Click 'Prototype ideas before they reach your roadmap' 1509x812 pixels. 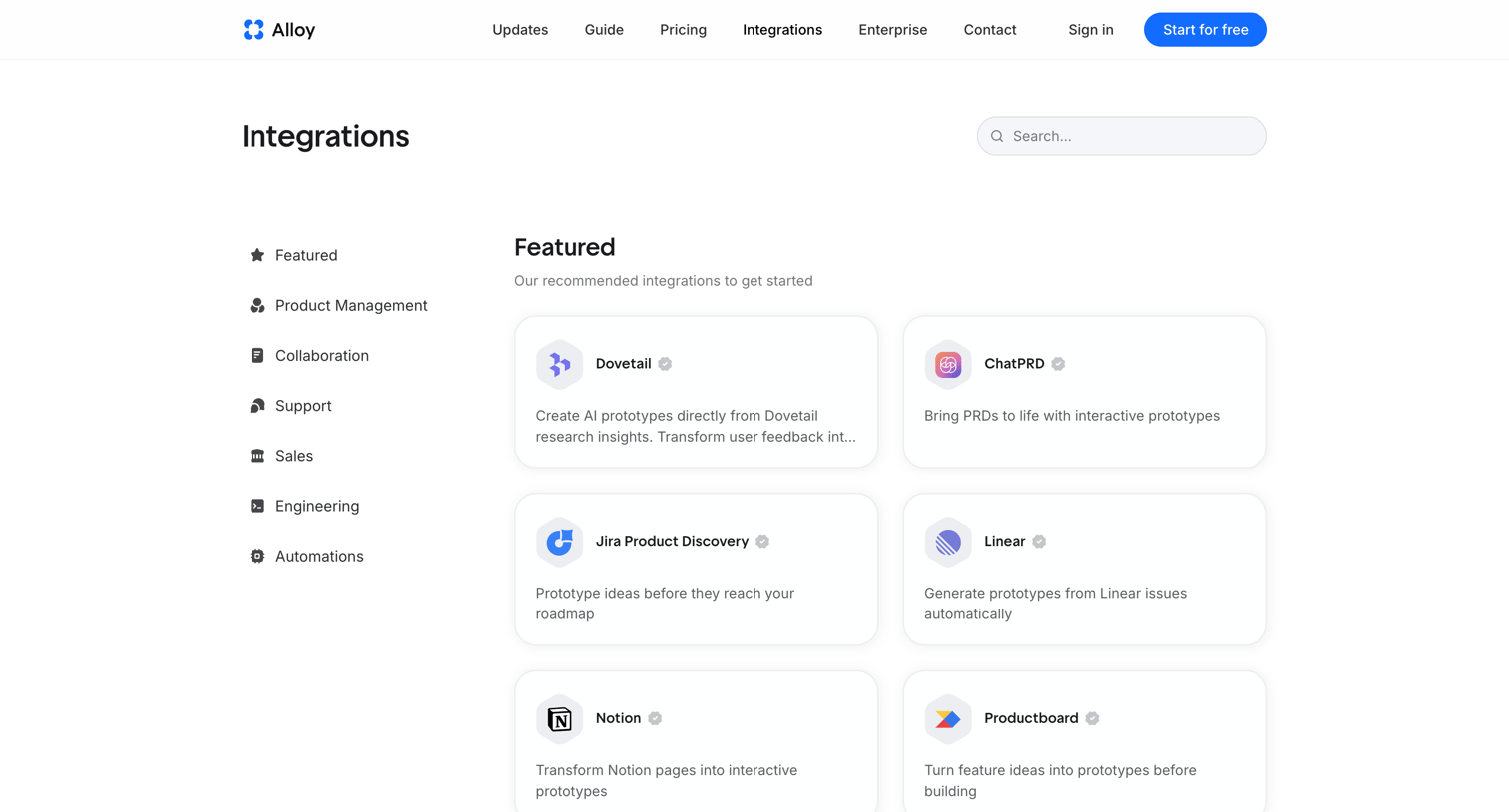[665, 604]
